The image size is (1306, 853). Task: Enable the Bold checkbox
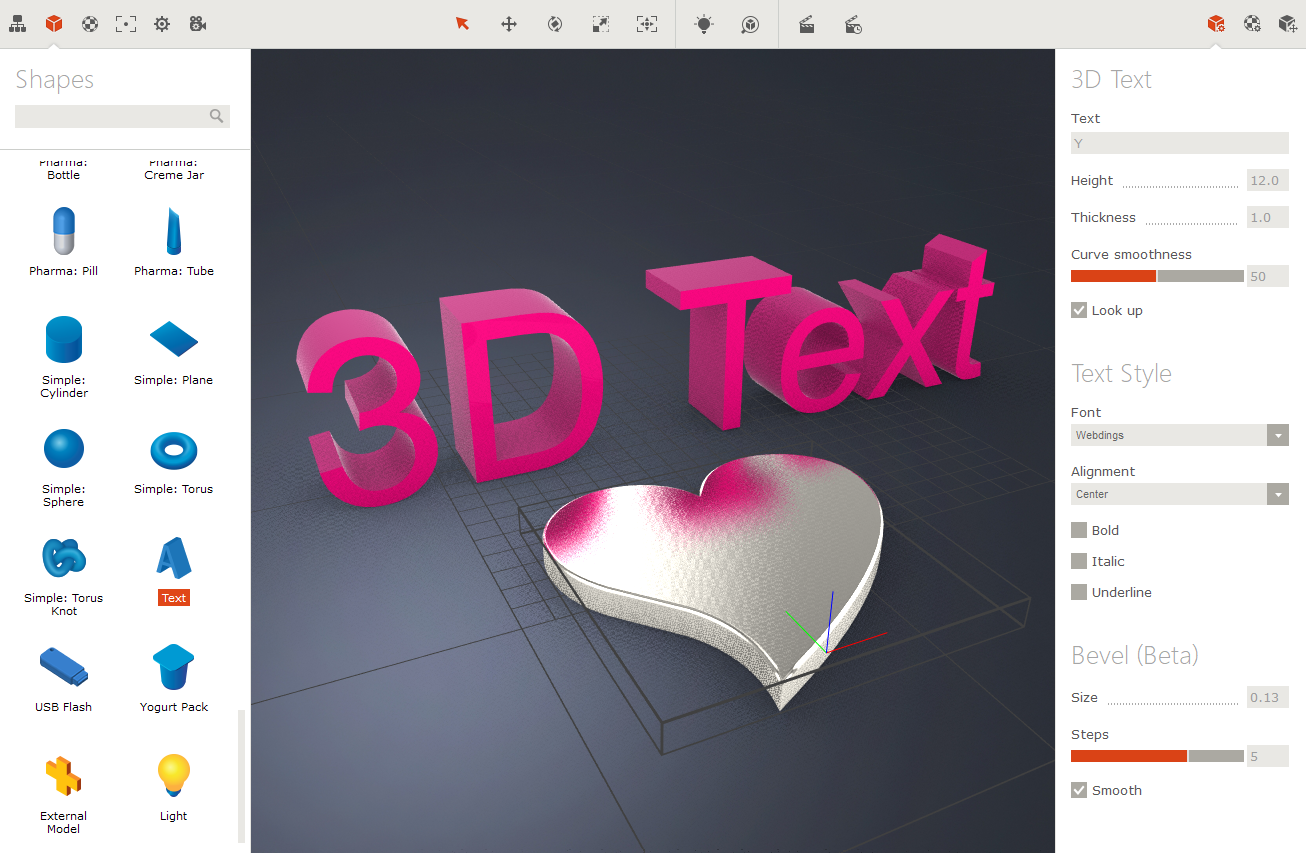coord(1079,530)
